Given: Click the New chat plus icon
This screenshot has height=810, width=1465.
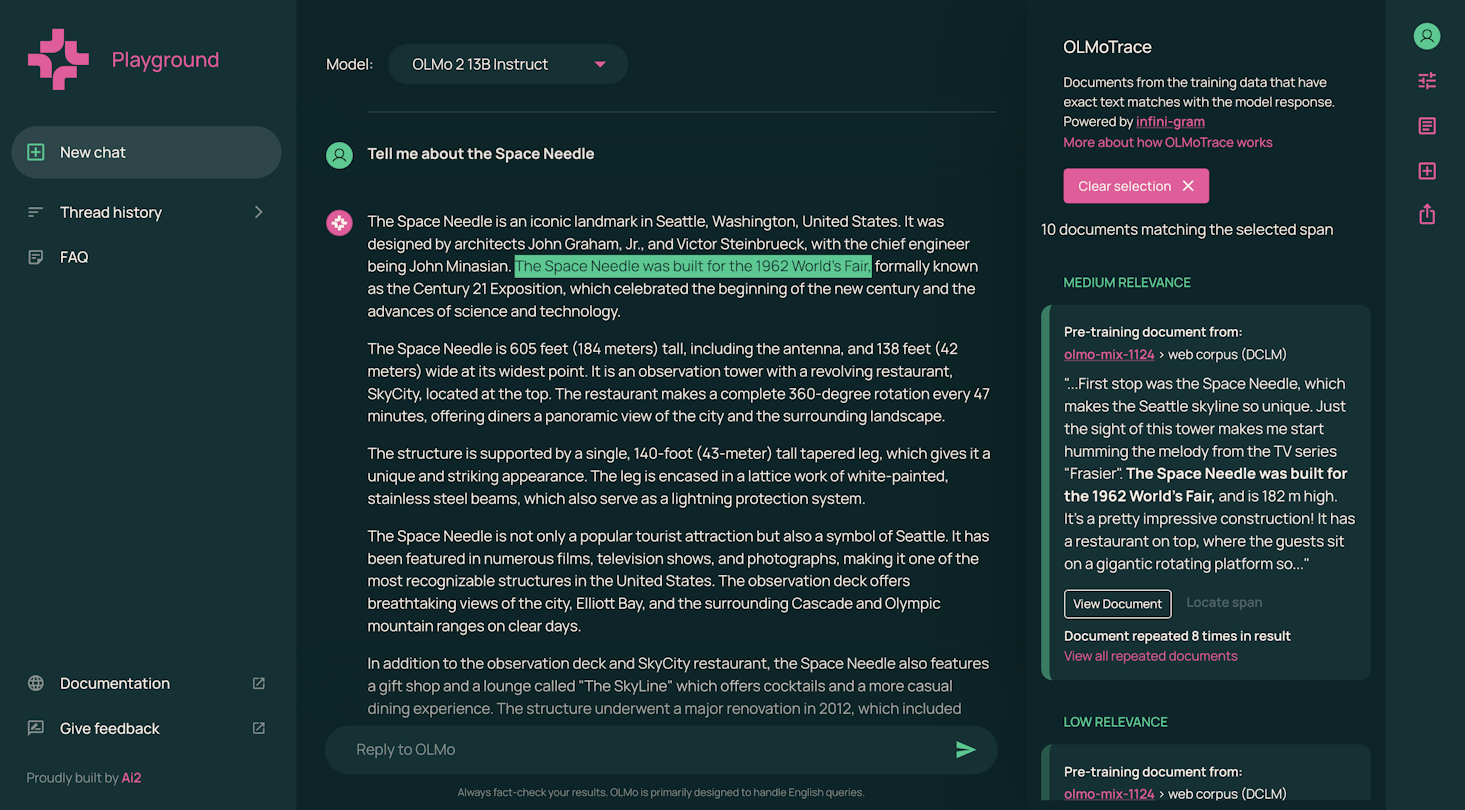Looking at the screenshot, I should [x=36, y=152].
